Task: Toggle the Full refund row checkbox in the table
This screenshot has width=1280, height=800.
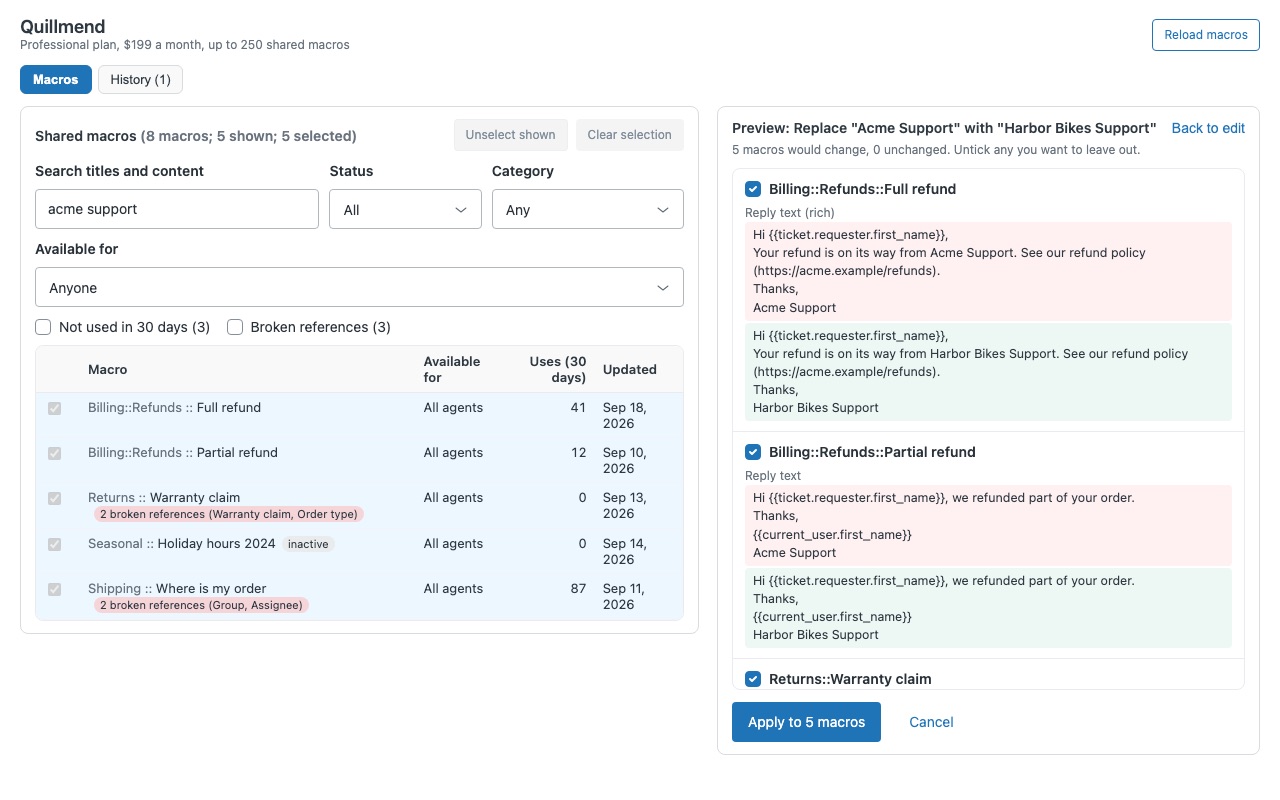Action: (54, 408)
